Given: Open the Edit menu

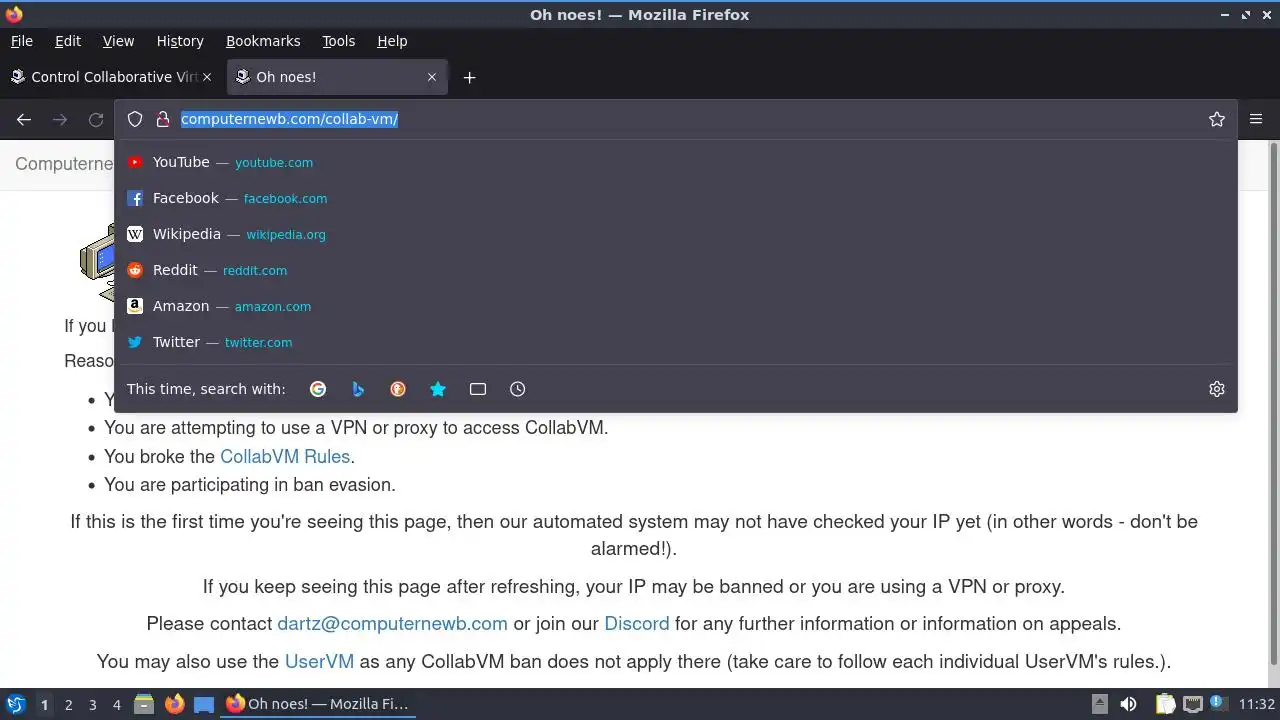Looking at the screenshot, I should tap(68, 41).
